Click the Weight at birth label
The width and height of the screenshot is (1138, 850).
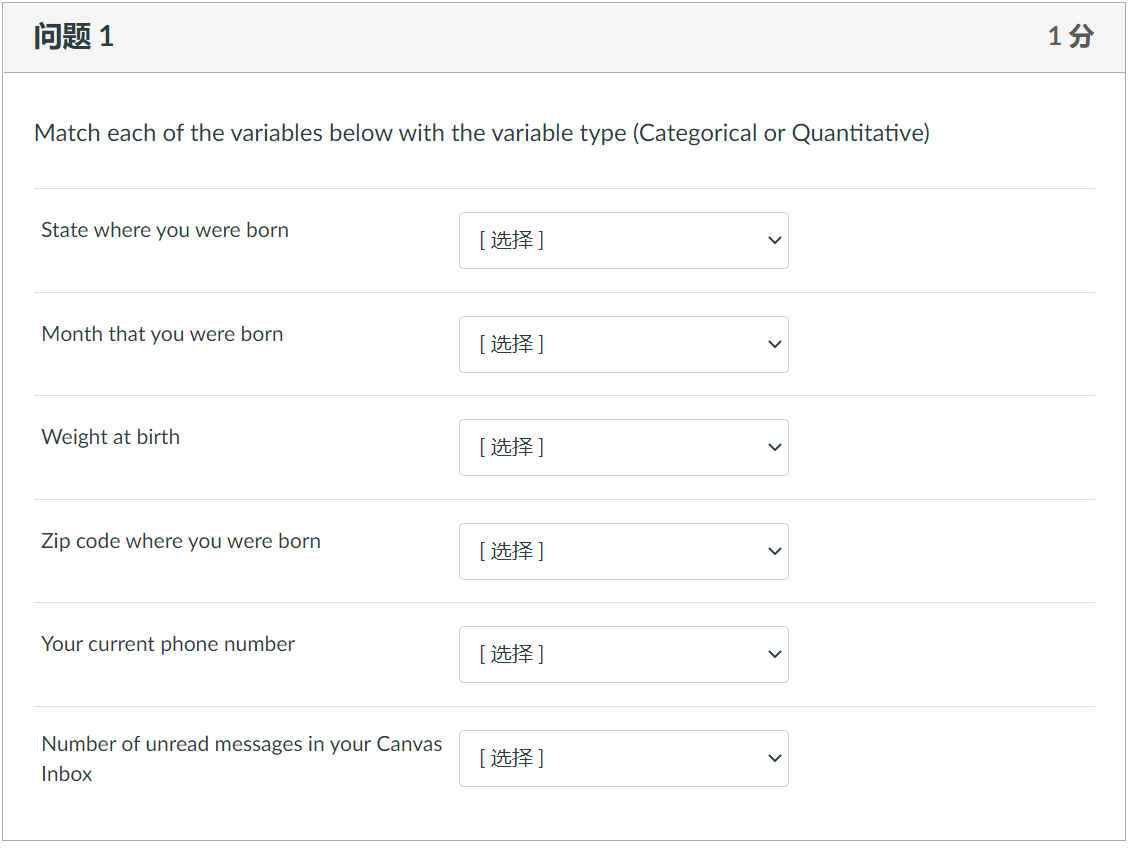pos(110,437)
